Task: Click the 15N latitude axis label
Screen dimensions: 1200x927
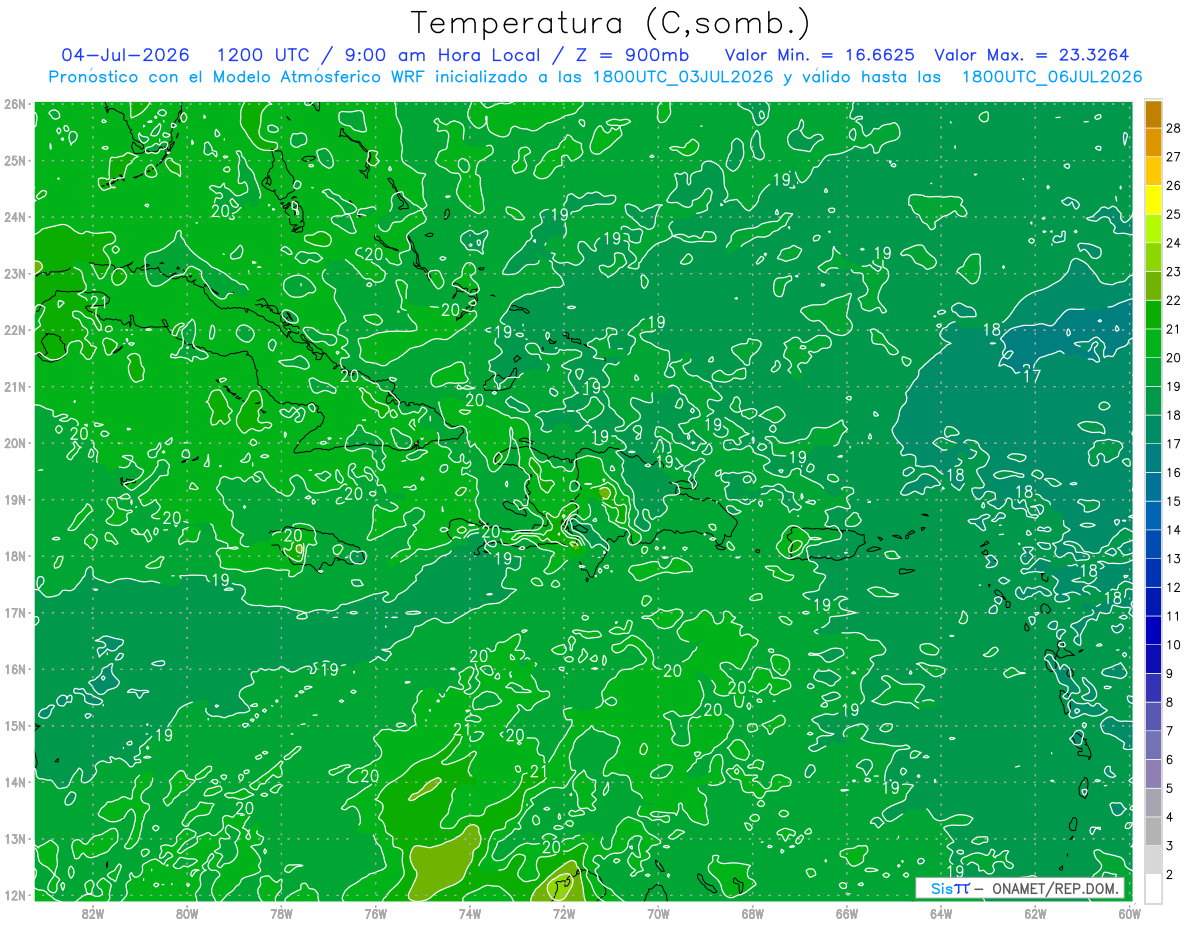Action: point(14,725)
